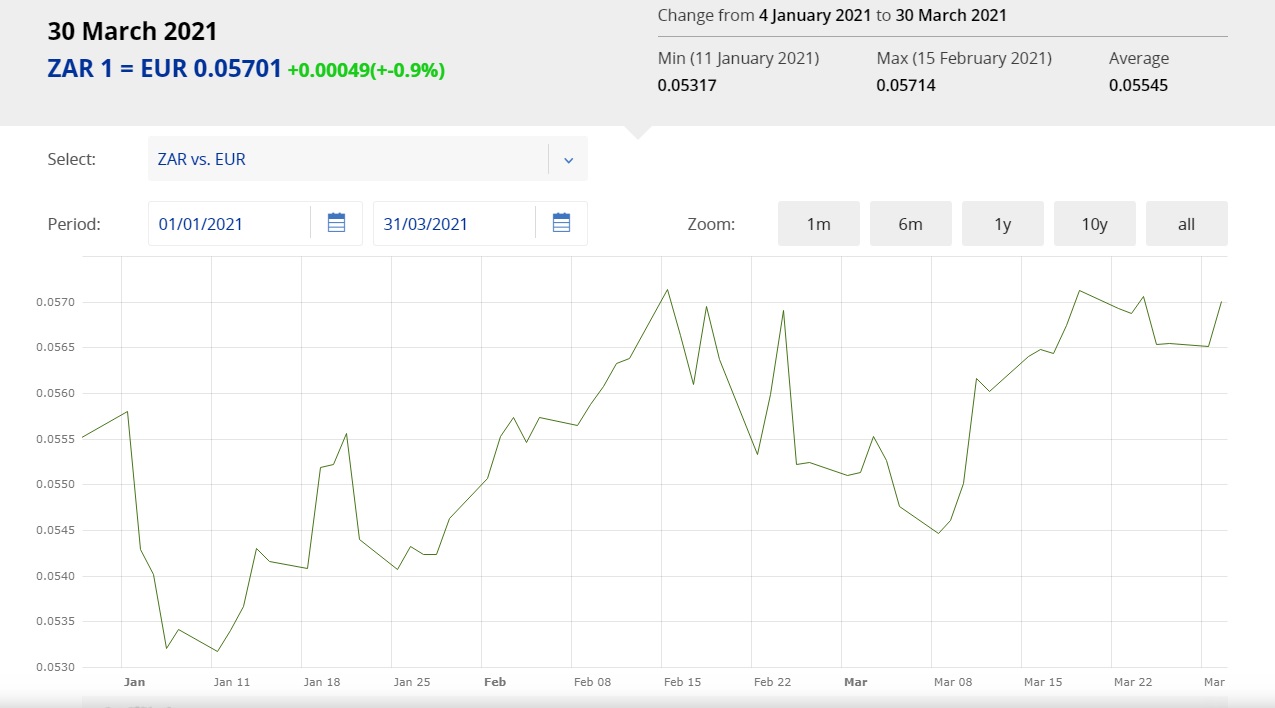The image size is (1275, 708).
Task: Click the Average value 0.05545
Action: pyautogui.click(x=1138, y=85)
